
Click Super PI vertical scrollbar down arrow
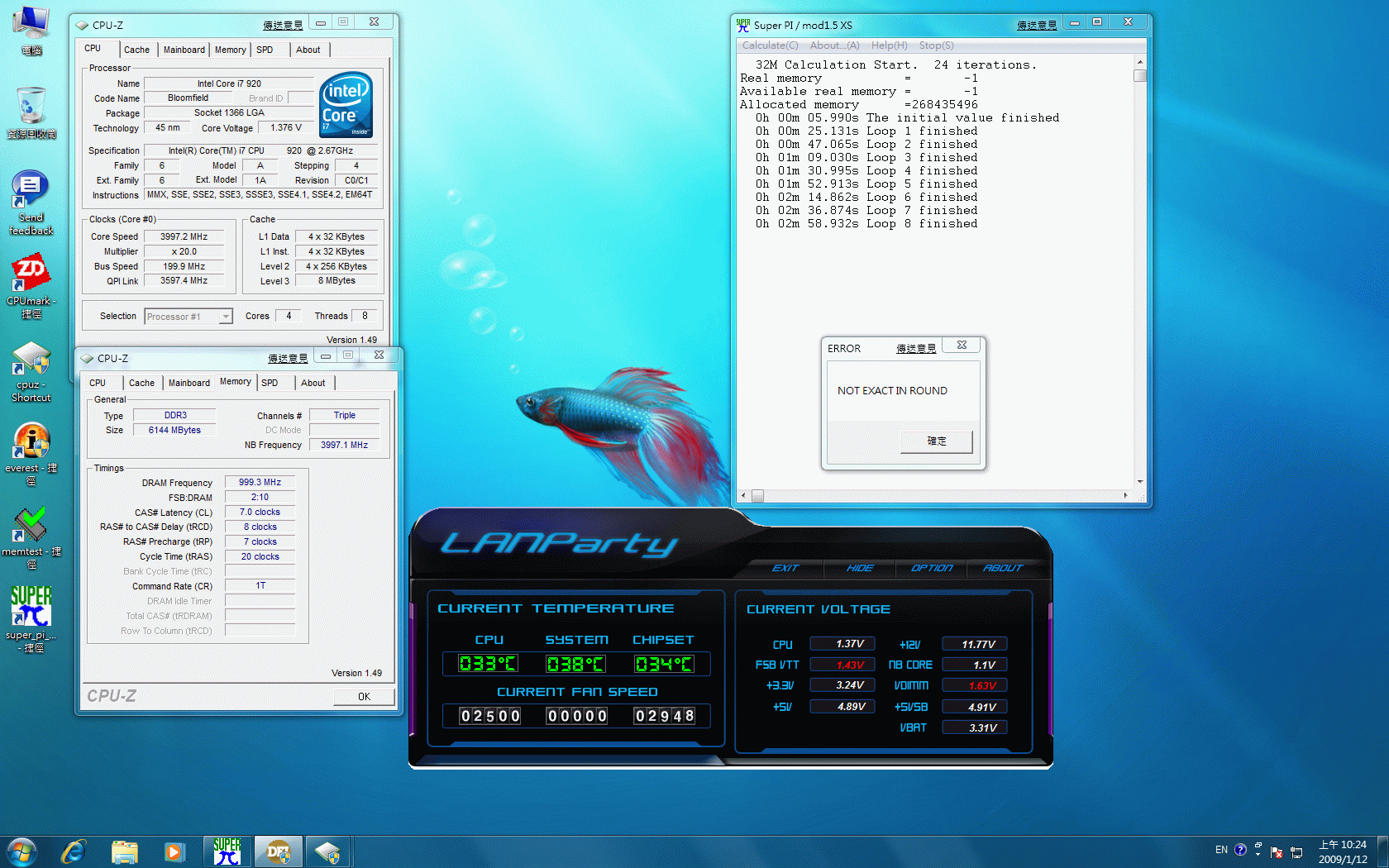(1140, 482)
